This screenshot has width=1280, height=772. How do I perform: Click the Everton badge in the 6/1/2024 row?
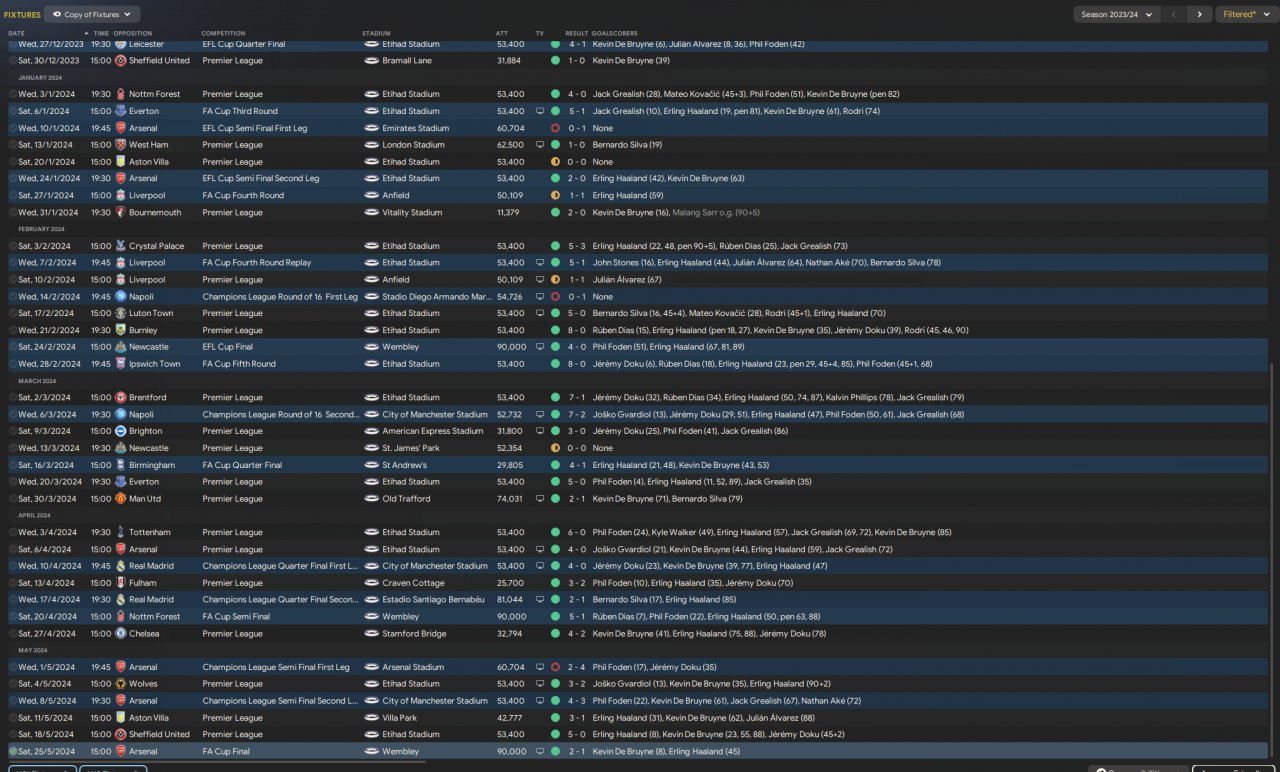click(x=120, y=111)
